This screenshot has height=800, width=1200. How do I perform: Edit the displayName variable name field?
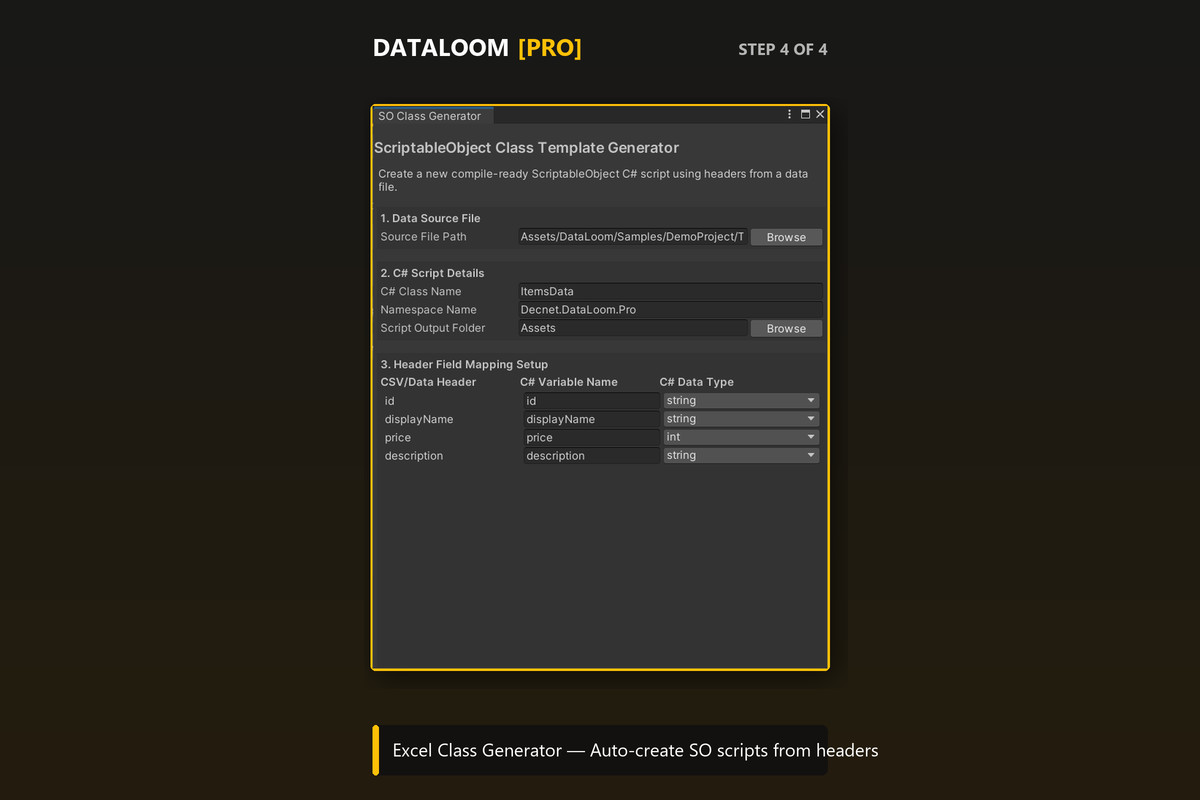[x=591, y=419]
